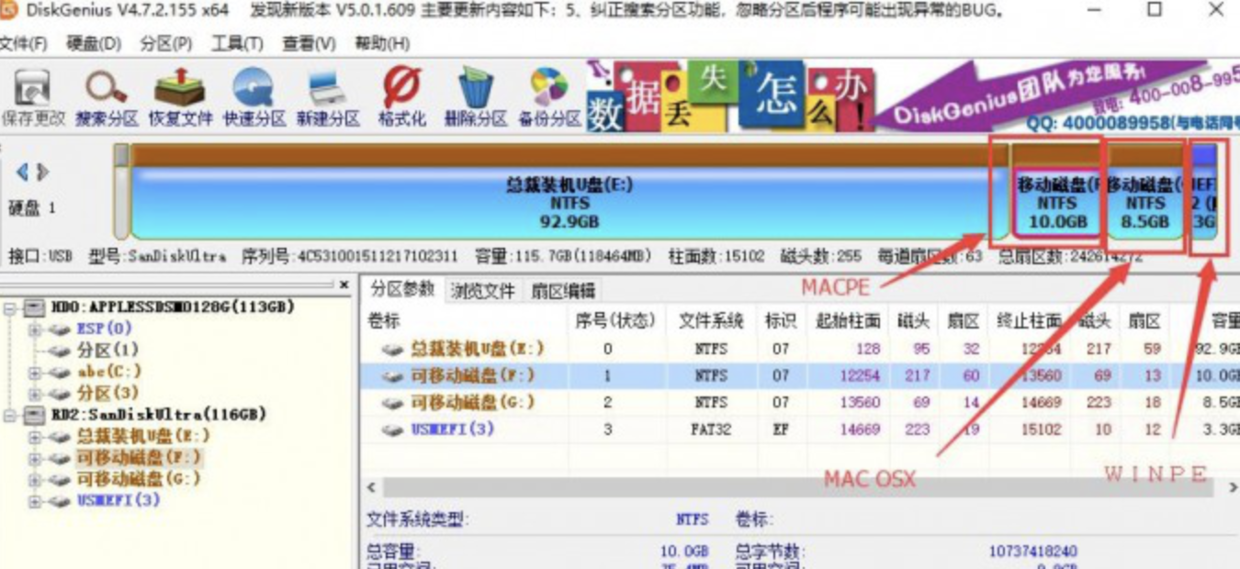Screen dimensions: 1240x569
Task: Select the Format (格式化) toolbar icon
Action: pyautogui.click(x=401, y=97)
